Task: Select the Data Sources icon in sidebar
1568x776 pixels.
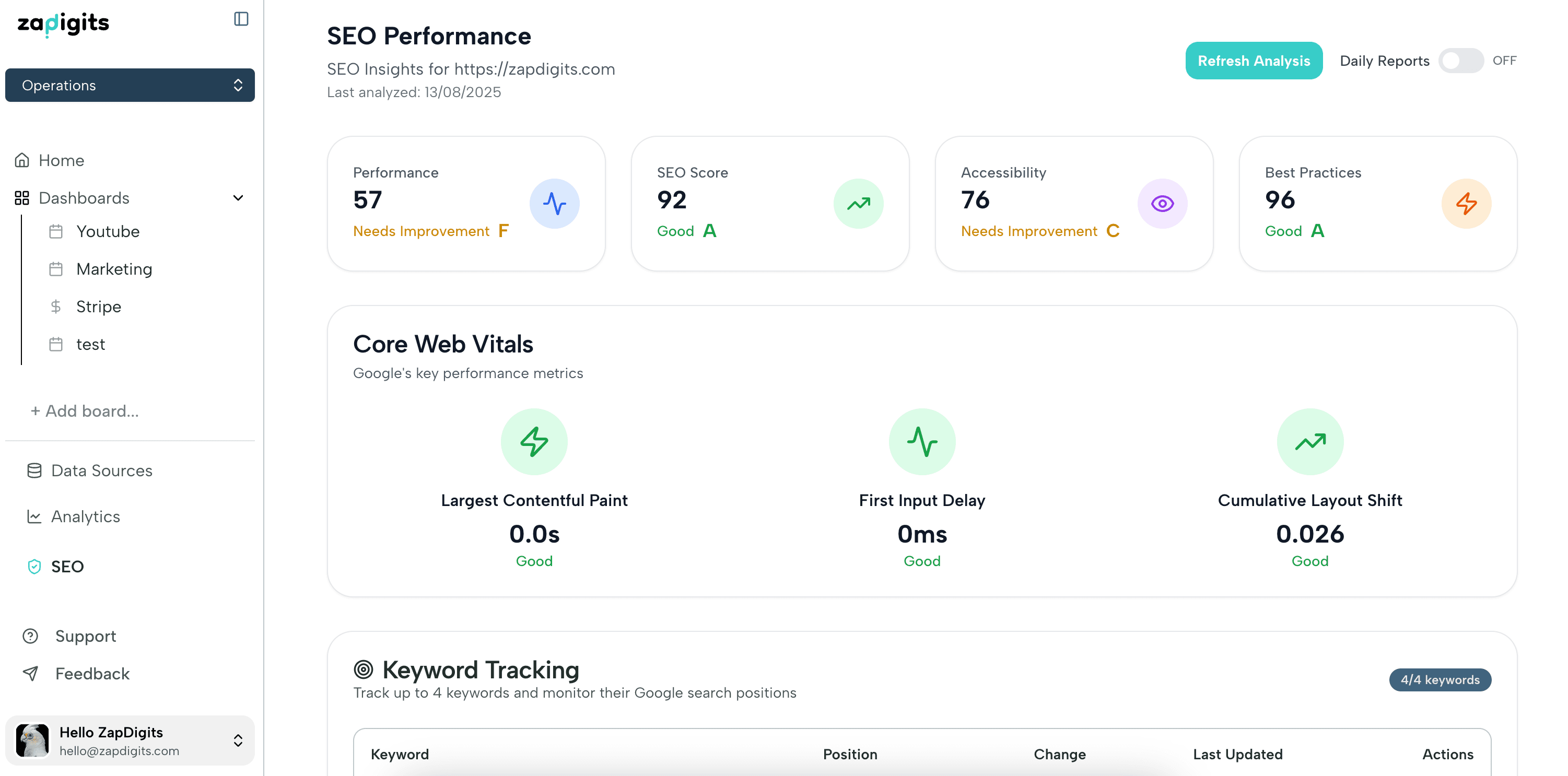Action: tap(33, 470)
